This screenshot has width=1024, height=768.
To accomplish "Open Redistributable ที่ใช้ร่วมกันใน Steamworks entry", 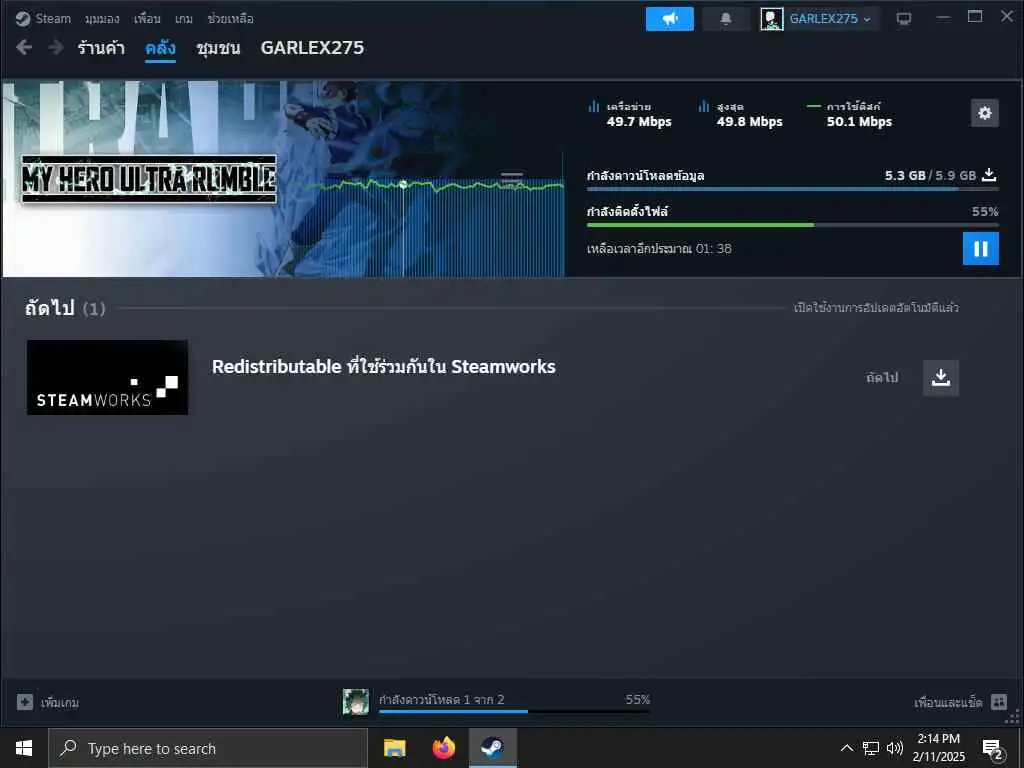I will click(x=383, y=366).
